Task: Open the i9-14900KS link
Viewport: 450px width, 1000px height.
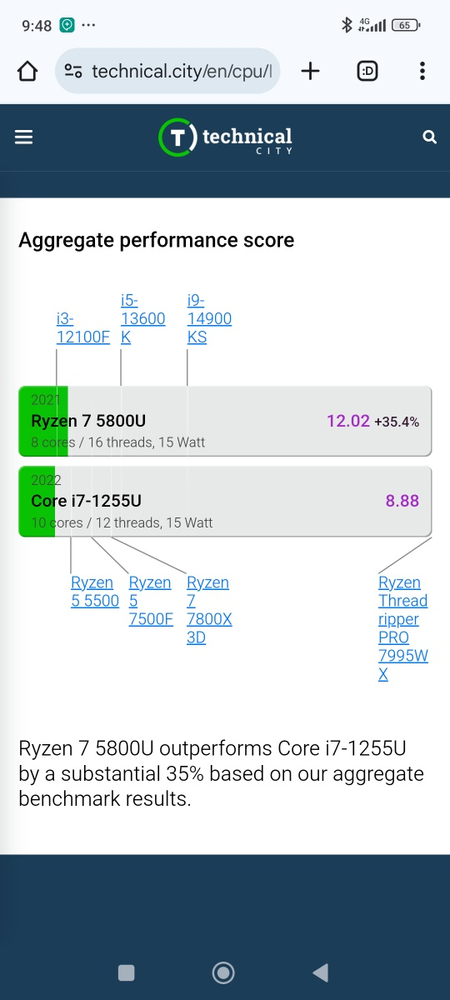Action: pos(209,319)
